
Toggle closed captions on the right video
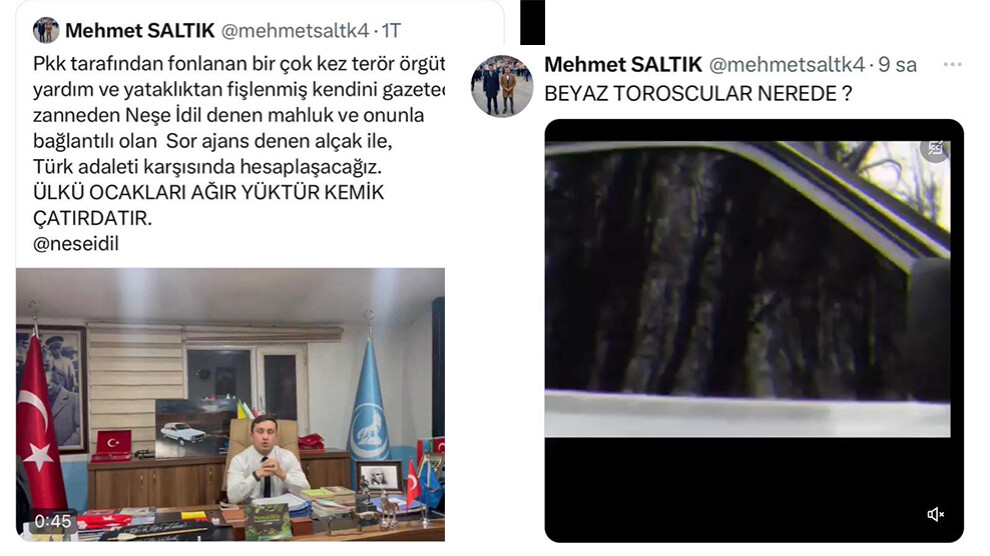[935, 149]
